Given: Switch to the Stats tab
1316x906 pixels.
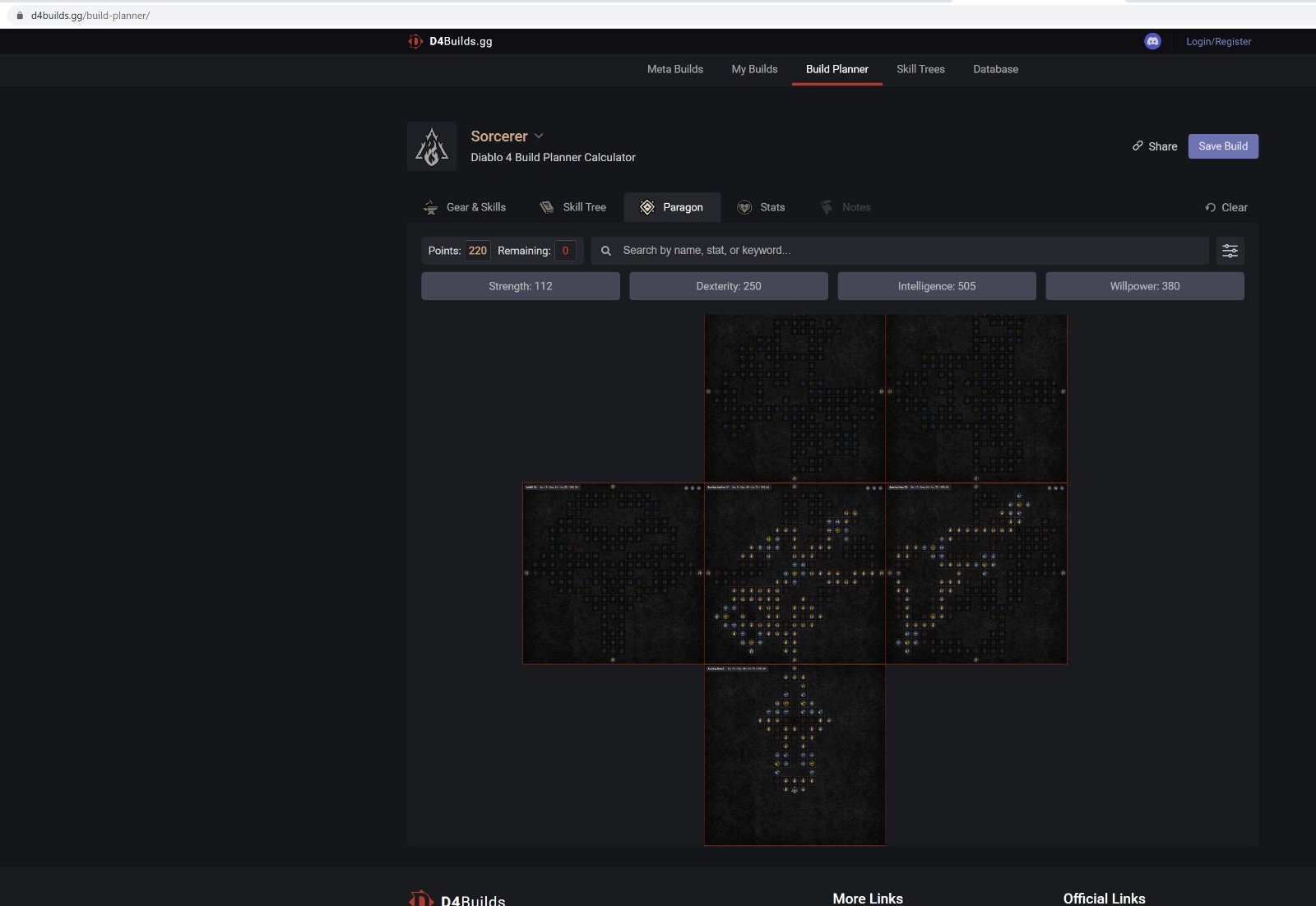Looking at the screenshot, I should tap(761, 207).
